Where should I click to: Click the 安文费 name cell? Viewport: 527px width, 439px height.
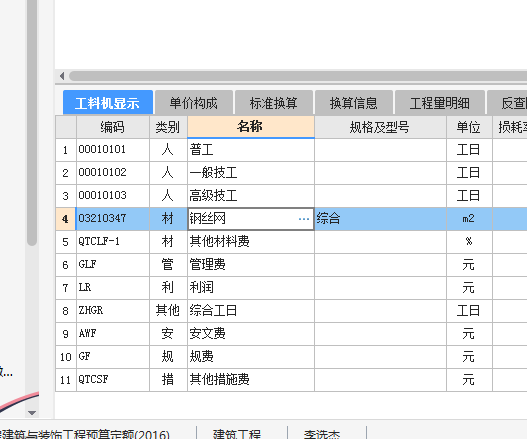(251, 334)
